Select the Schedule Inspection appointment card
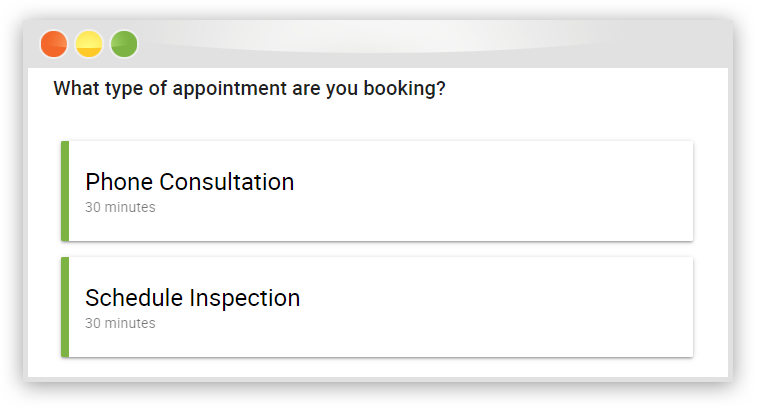The image size is (757, 410). tap(377, 307)
